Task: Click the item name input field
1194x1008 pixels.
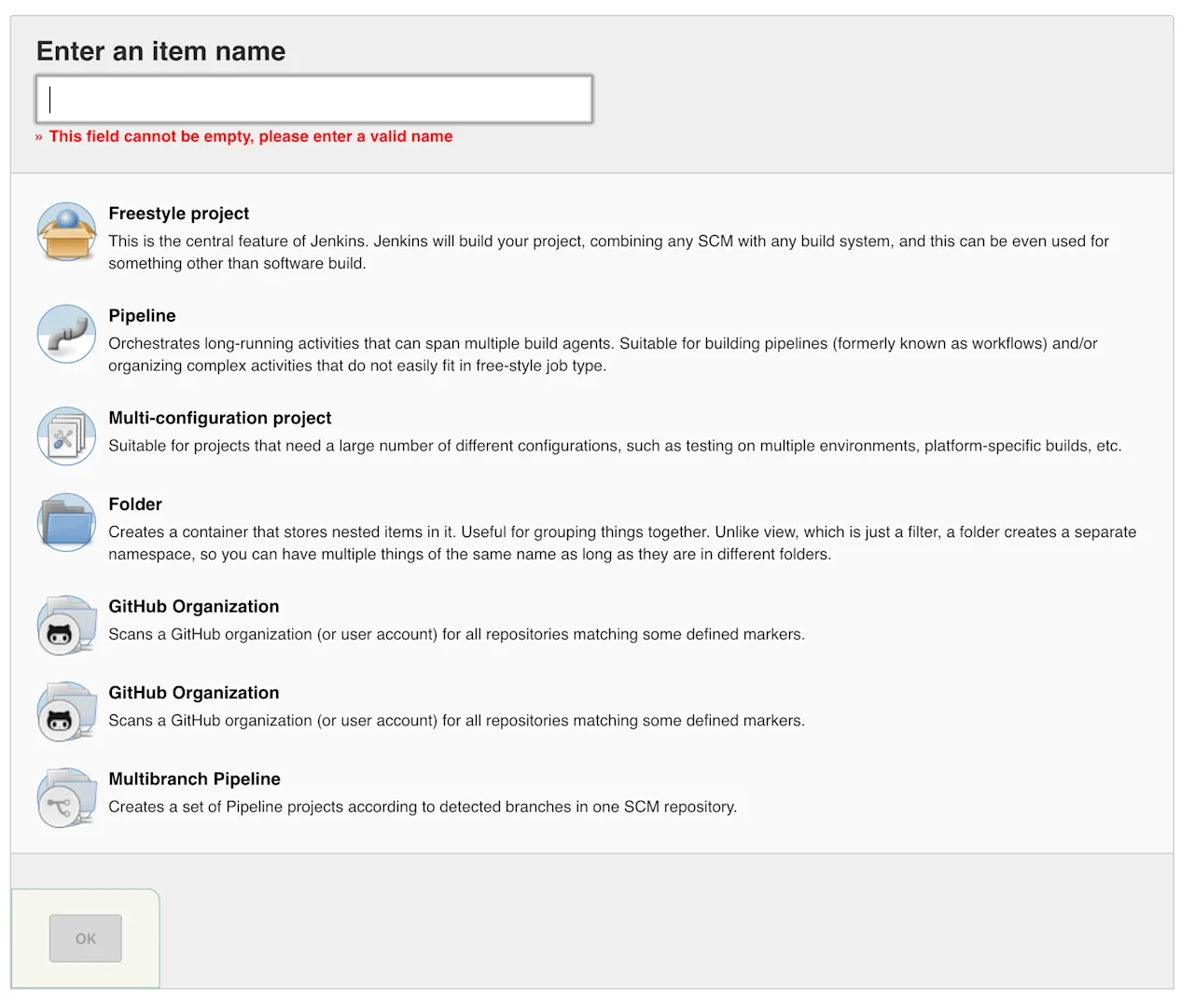Action: [x=313, y=99]
